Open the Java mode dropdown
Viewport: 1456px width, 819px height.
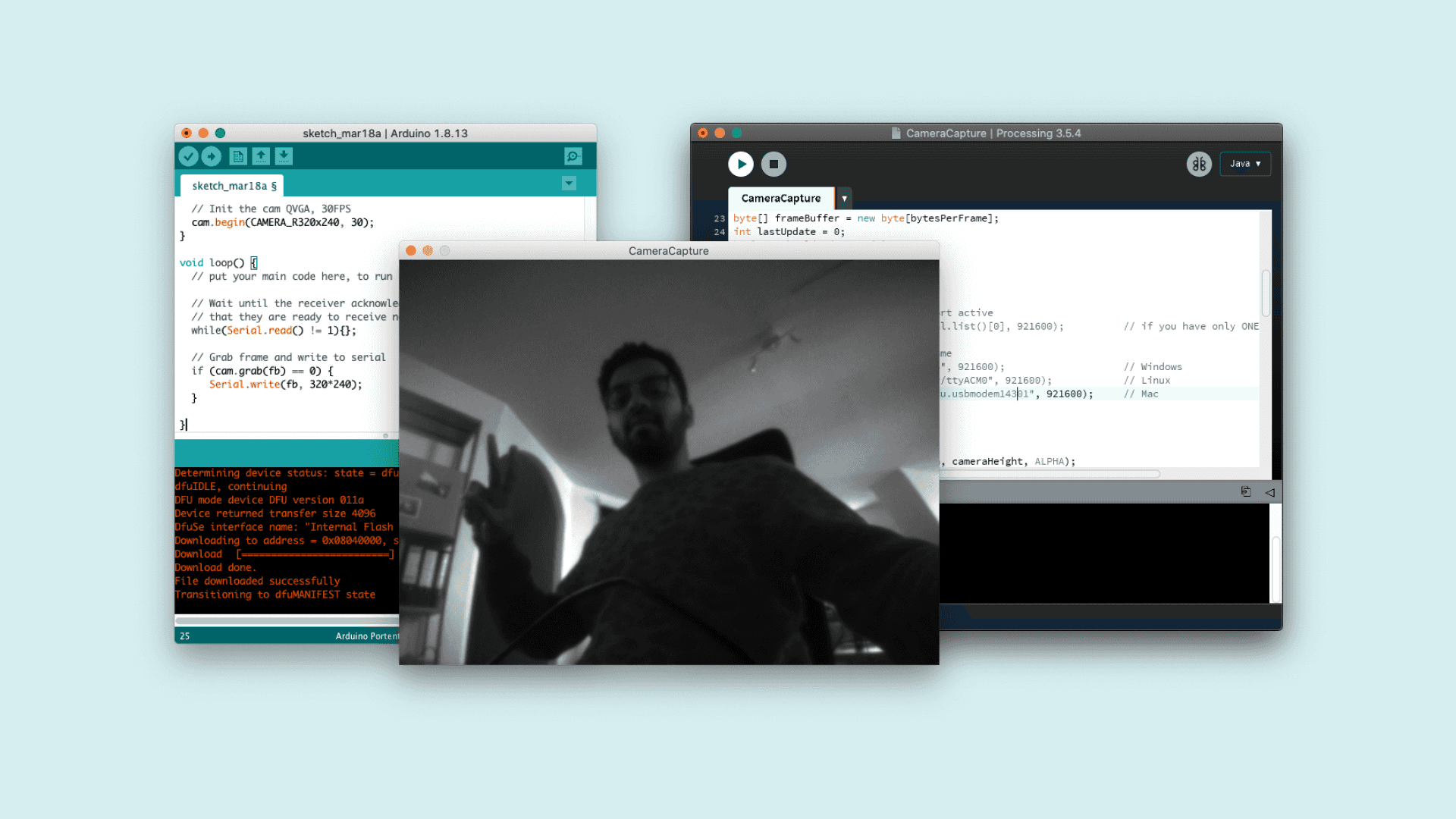tap(1245, 164)
